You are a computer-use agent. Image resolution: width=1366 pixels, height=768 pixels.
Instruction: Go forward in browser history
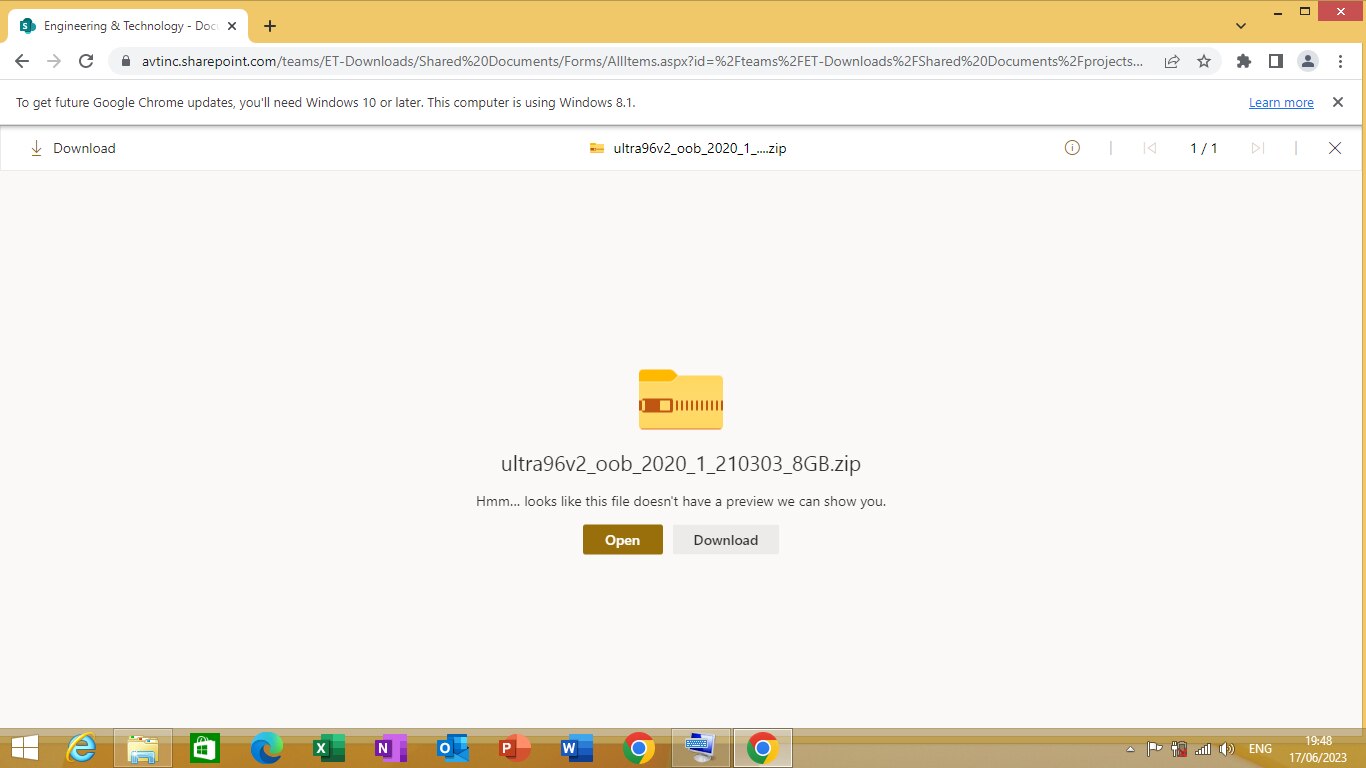point(54,61)
